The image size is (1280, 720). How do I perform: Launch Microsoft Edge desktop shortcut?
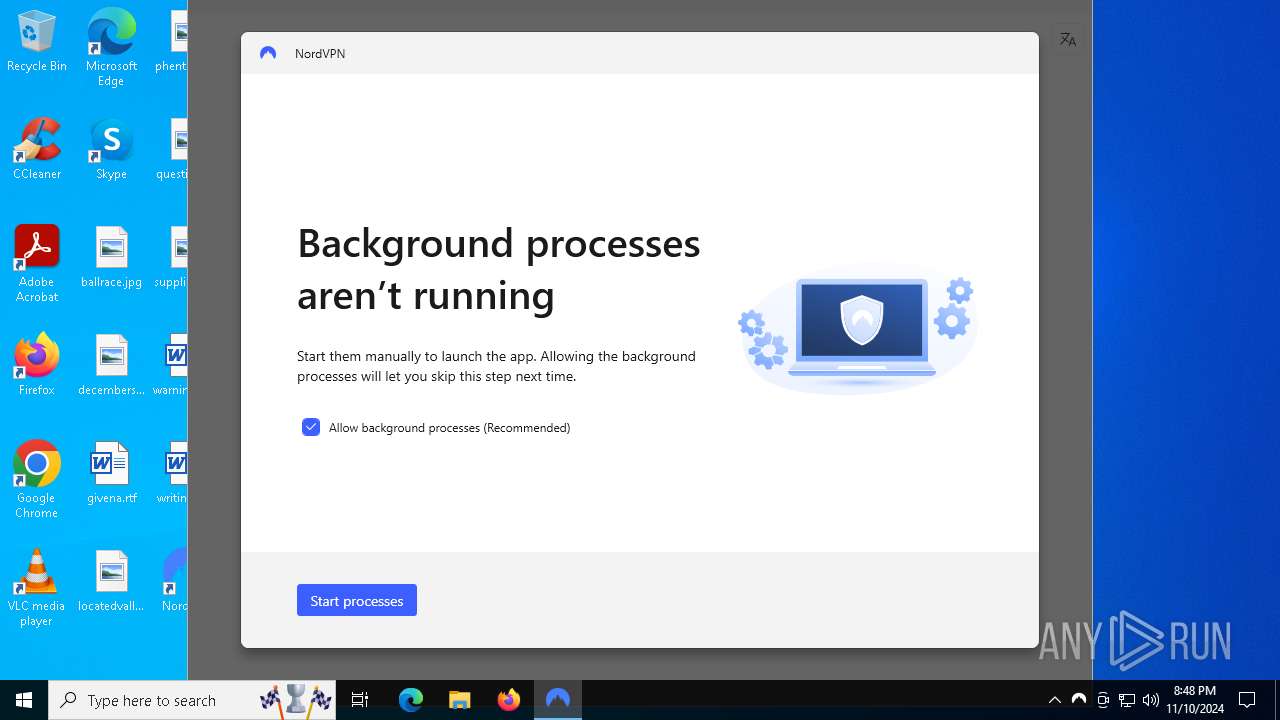[x=111, y=48]
